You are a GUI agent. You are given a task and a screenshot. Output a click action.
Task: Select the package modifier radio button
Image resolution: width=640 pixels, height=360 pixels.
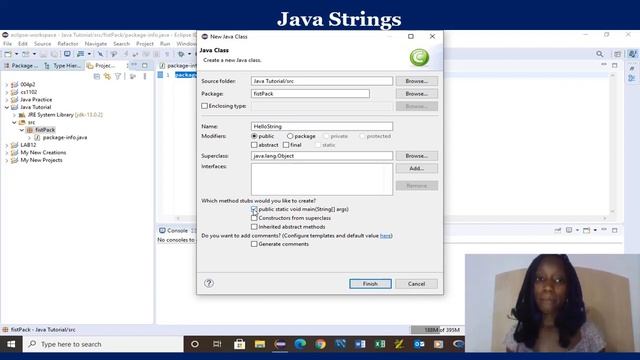pyautogui.click(x=290, y=136)
